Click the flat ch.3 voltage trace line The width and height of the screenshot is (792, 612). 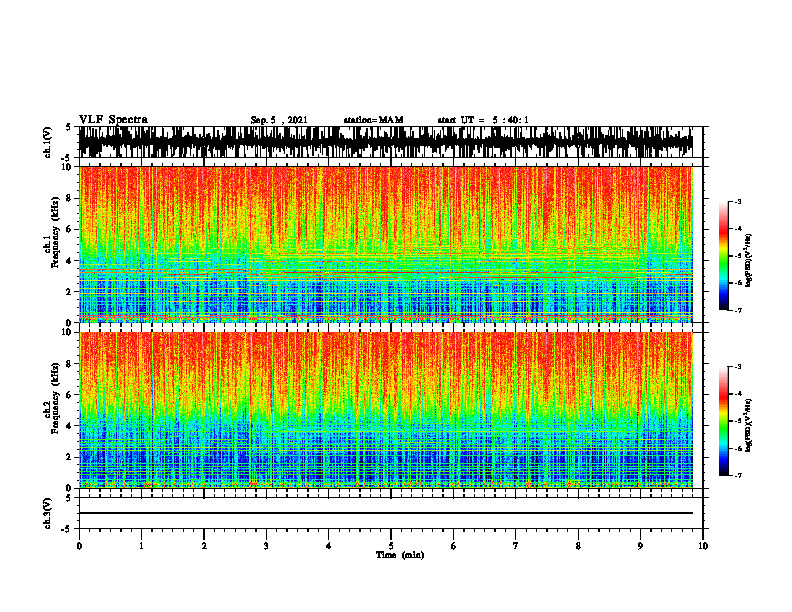pyautogui.click(x=385, y=513)
